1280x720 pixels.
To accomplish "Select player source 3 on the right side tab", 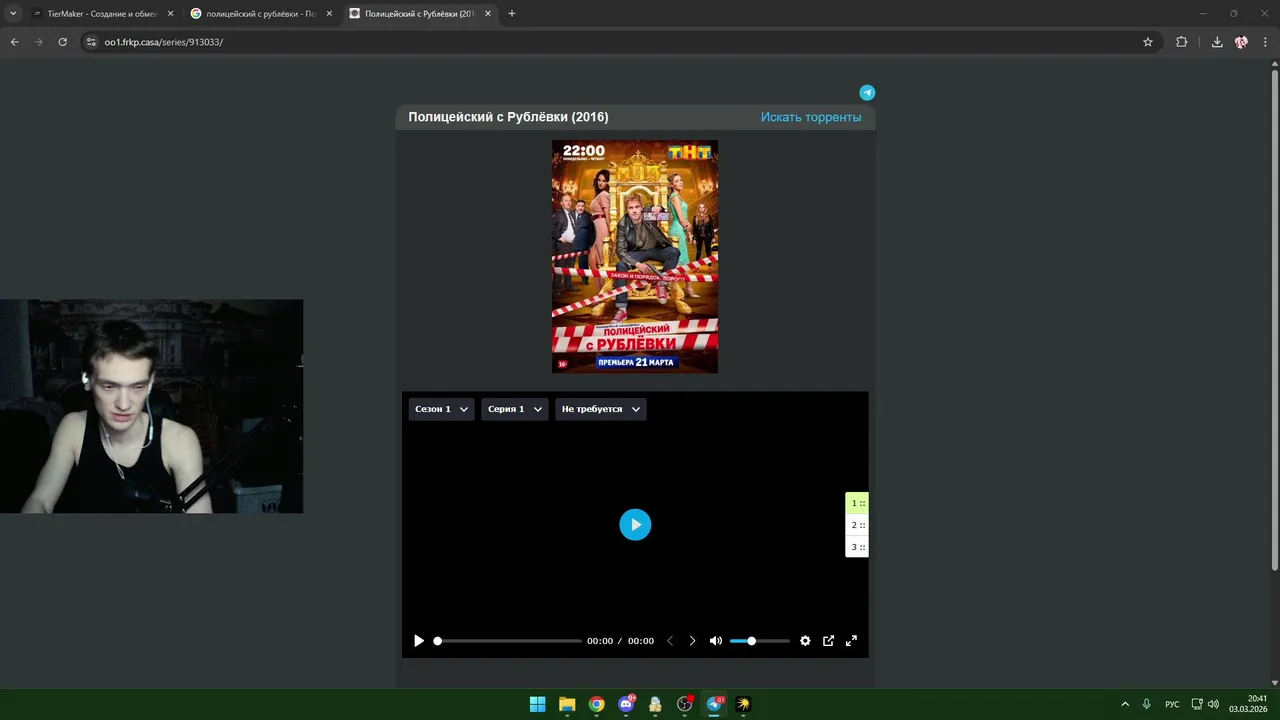I will click(857, 547).
